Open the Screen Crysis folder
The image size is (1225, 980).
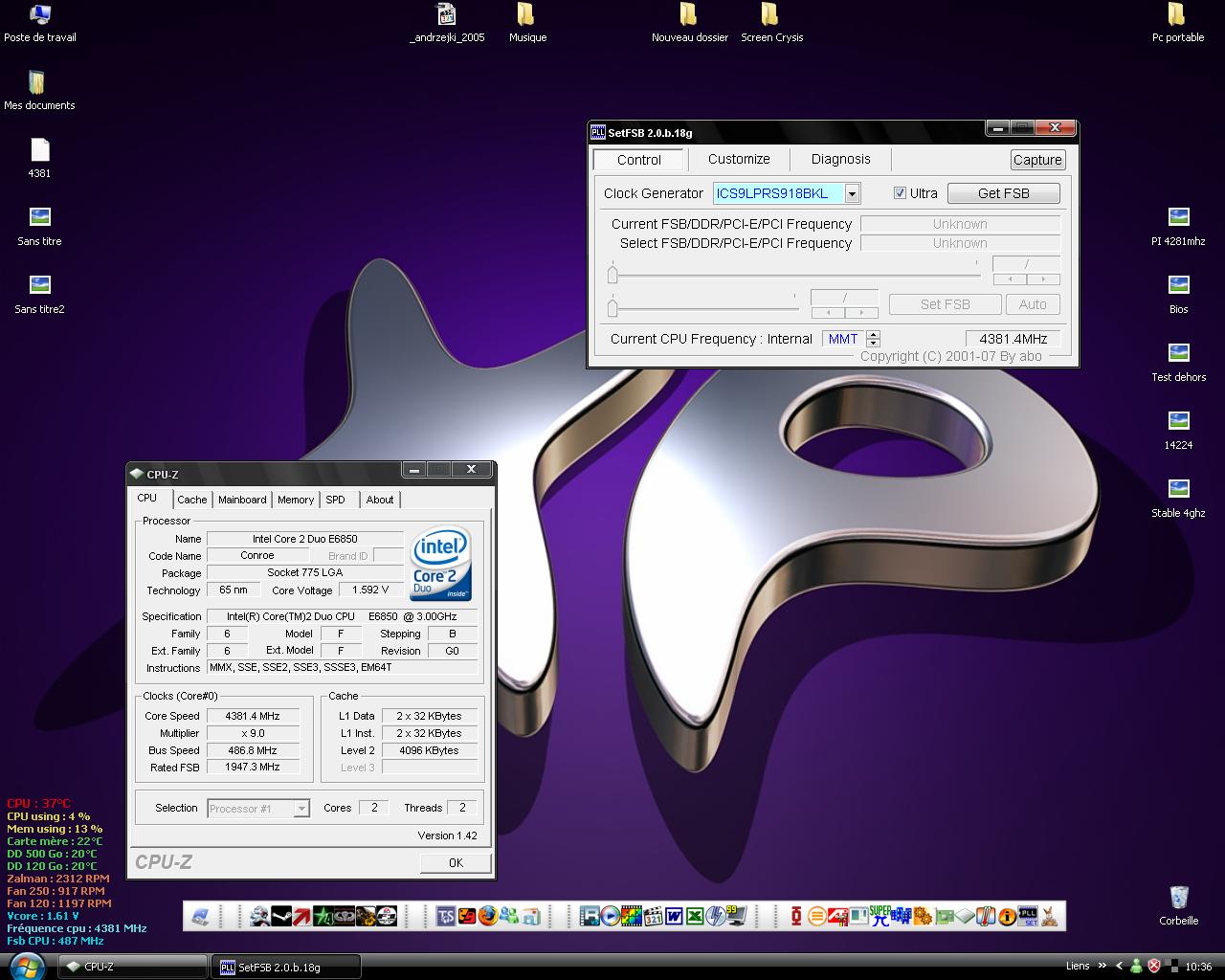[771, 23]
